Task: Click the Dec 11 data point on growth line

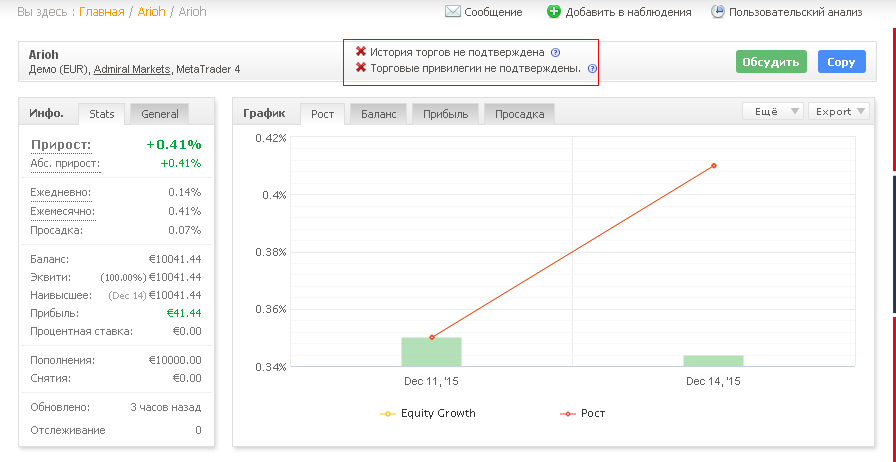Action: coord(431,337)
